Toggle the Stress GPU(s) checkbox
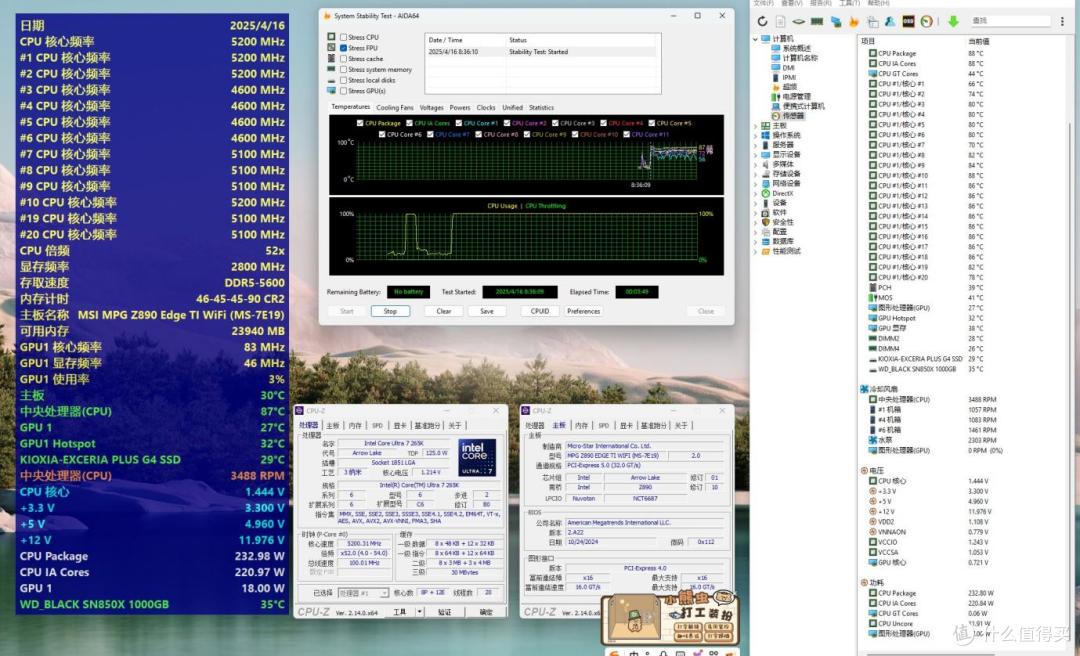This screenshot has width=1080, height=656. click(x=344, y=91)
